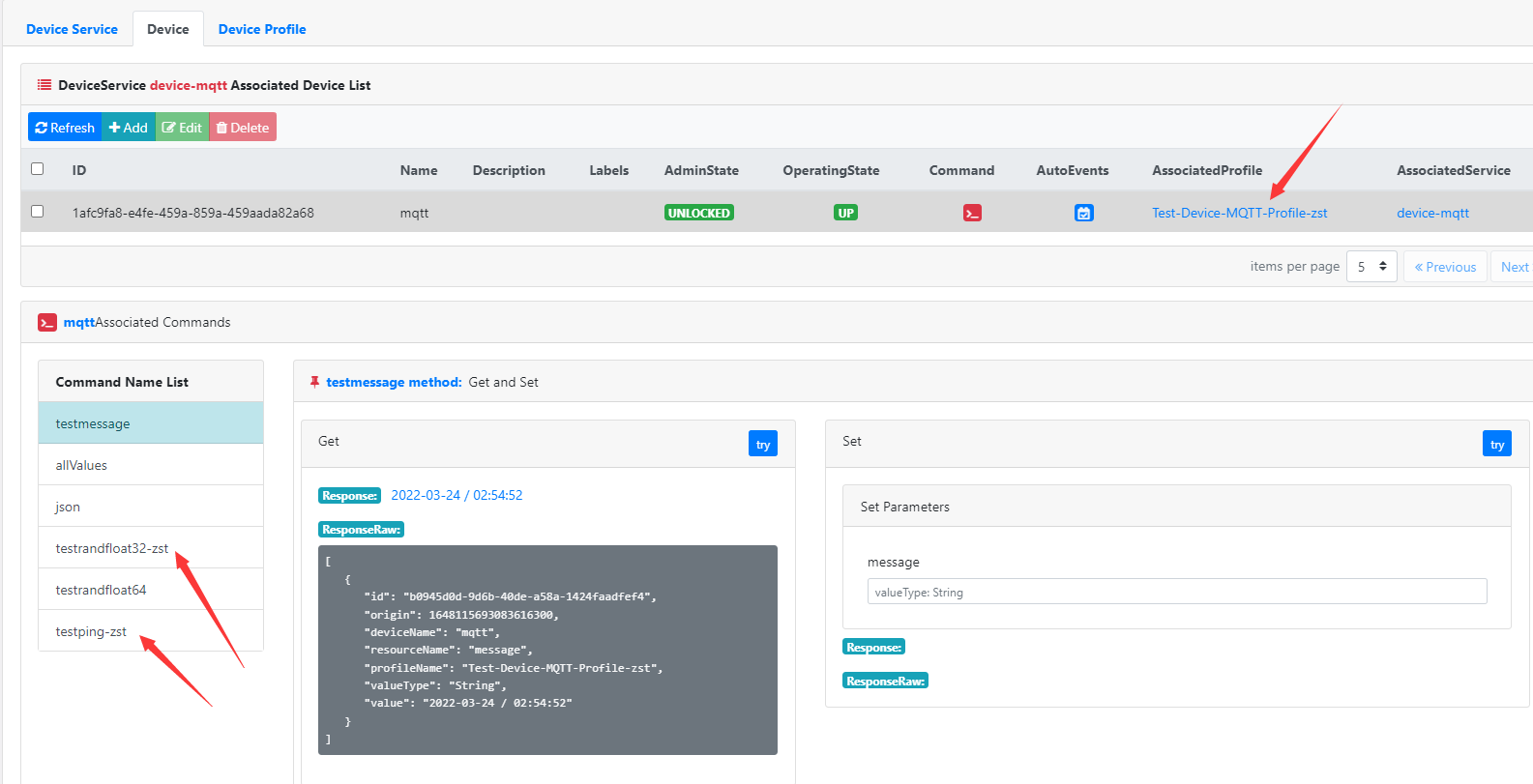Click the OperatingState column header
The image size is (1533, 784).
click(831, 170)
